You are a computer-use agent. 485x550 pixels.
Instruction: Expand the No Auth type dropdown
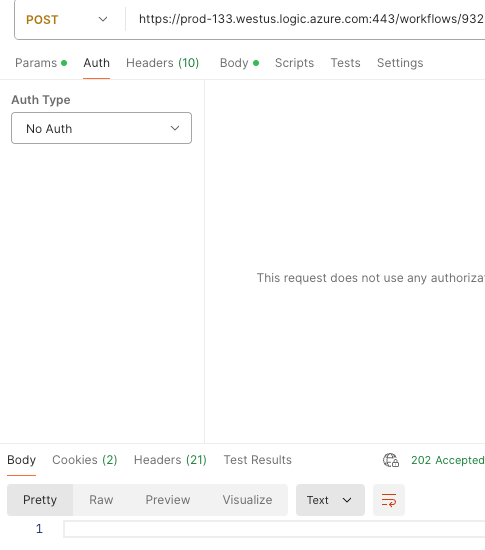point(101,128)
